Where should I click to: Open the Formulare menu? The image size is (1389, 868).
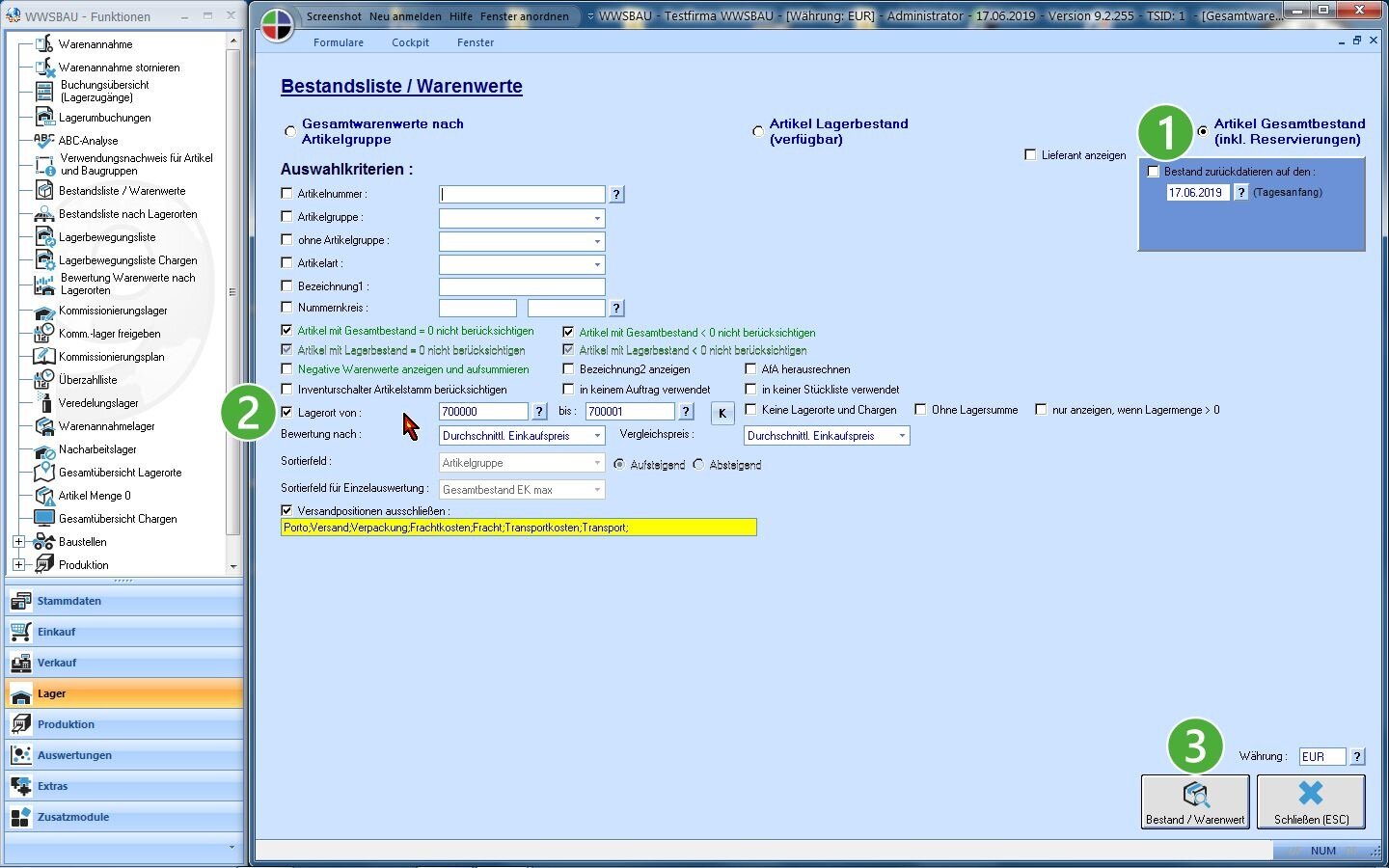click(339, 42)
